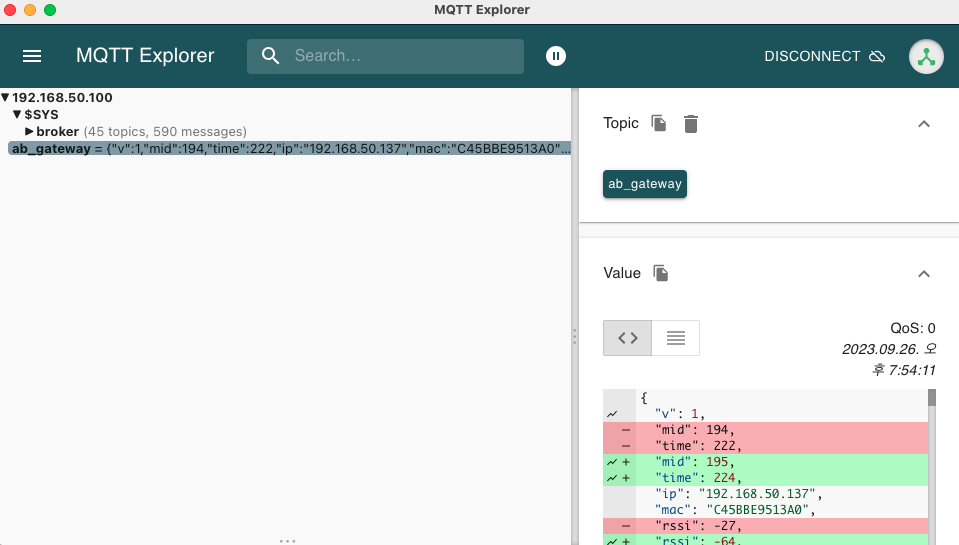959x545 pixels.
Task: Open the connection avatar icon
Action: [x=926, y=56]
